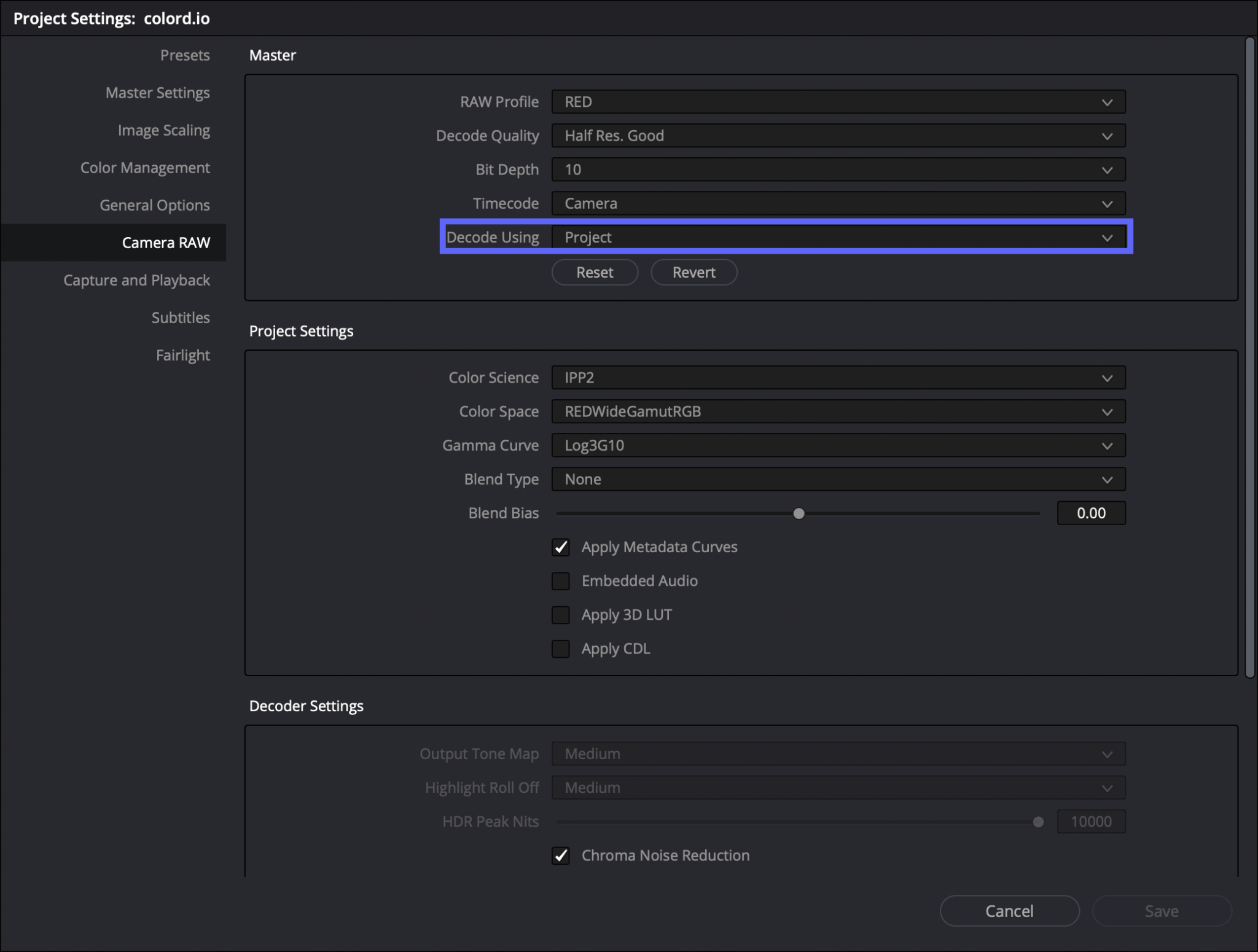This screenshot has height=952, width=1258.
Task: Open the Gamma Curve dropdown
Action: point(838,445)
